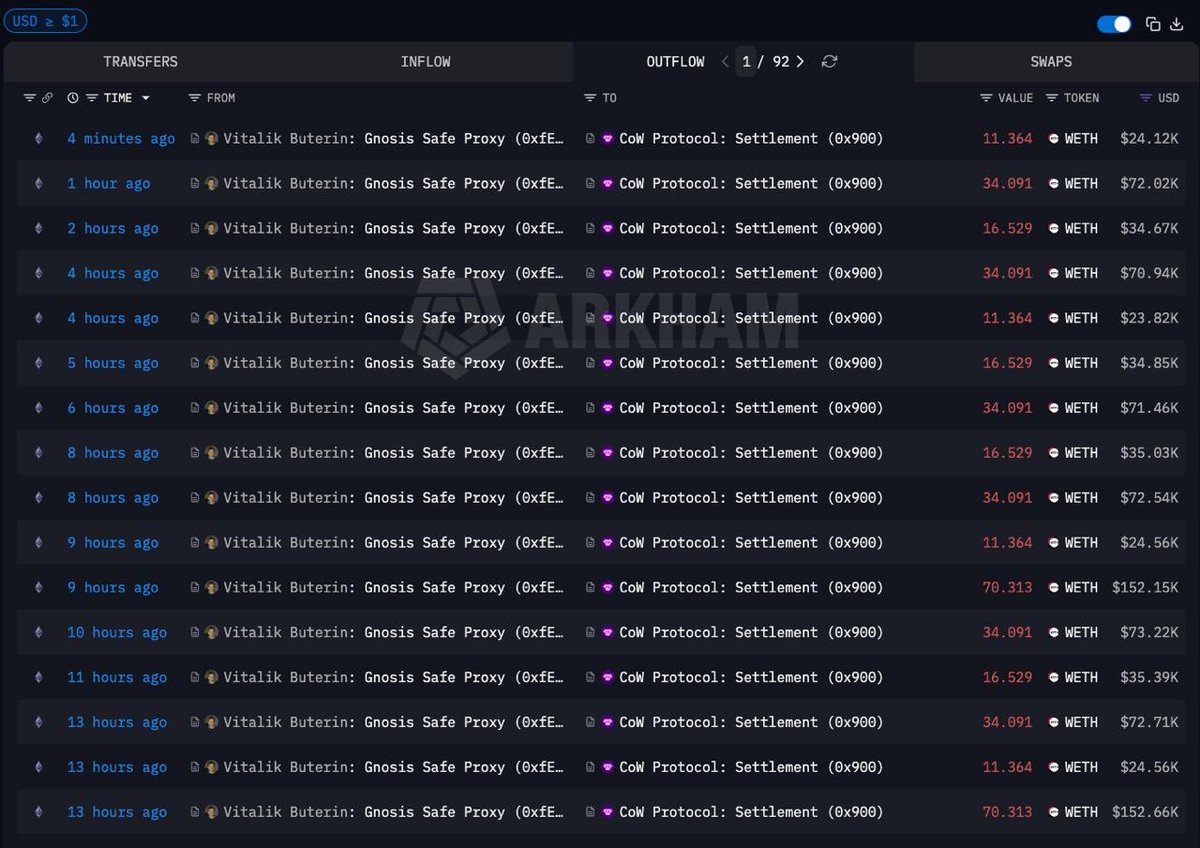The width and height of the screenshot is (1200, 848).
Task: Toggle the blue switch at top right
Action: coord(1114,24)
